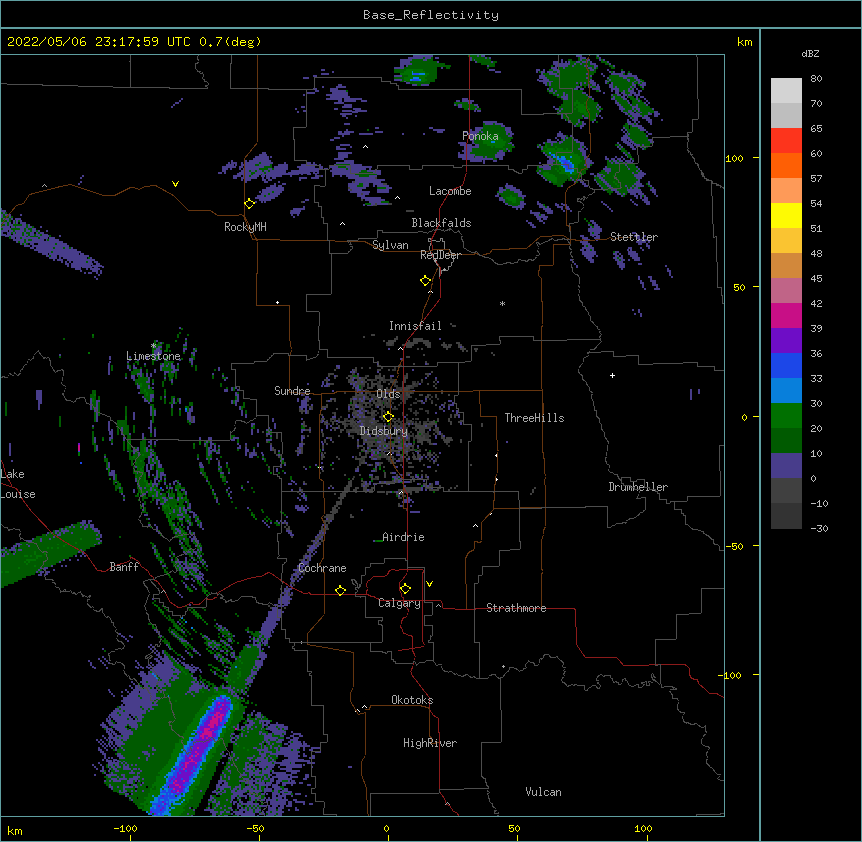Pick the magenta swatch in dBZ legend

(x=786, y=315)
